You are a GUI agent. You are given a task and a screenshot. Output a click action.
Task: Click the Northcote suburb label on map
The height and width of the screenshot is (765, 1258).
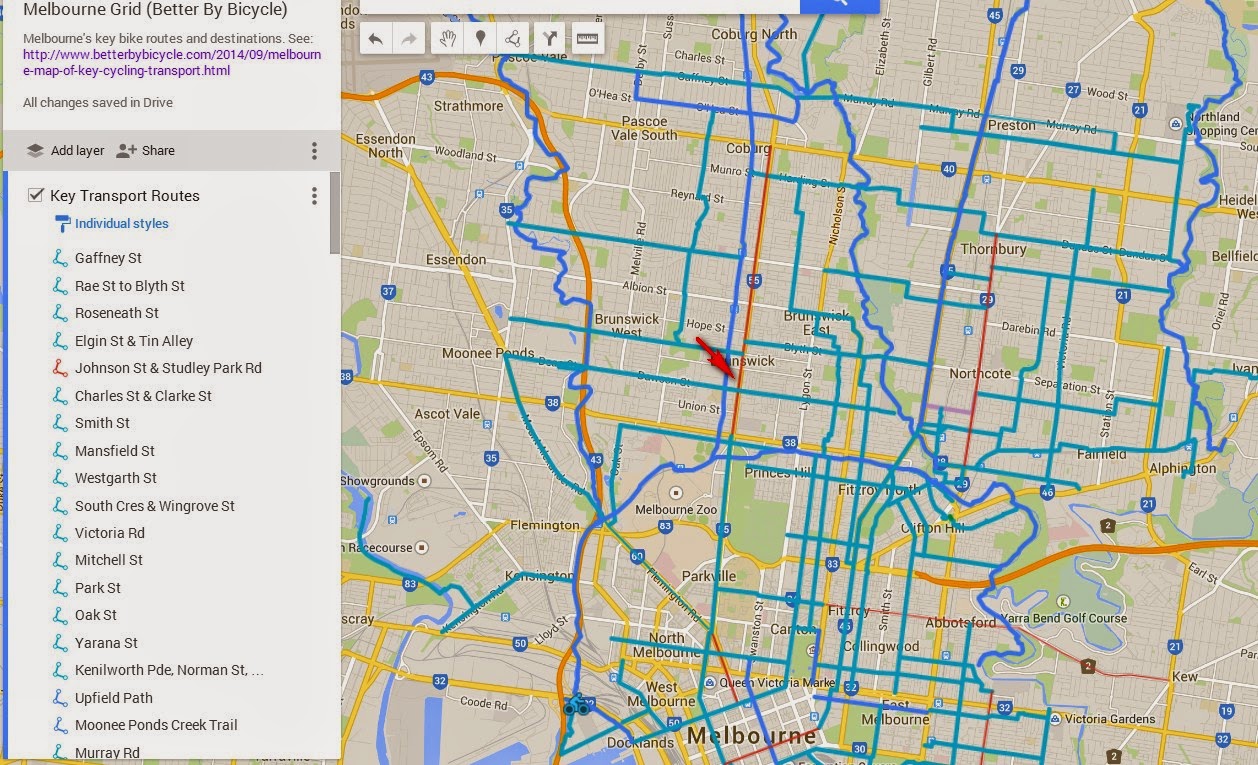tap(980, 373)
